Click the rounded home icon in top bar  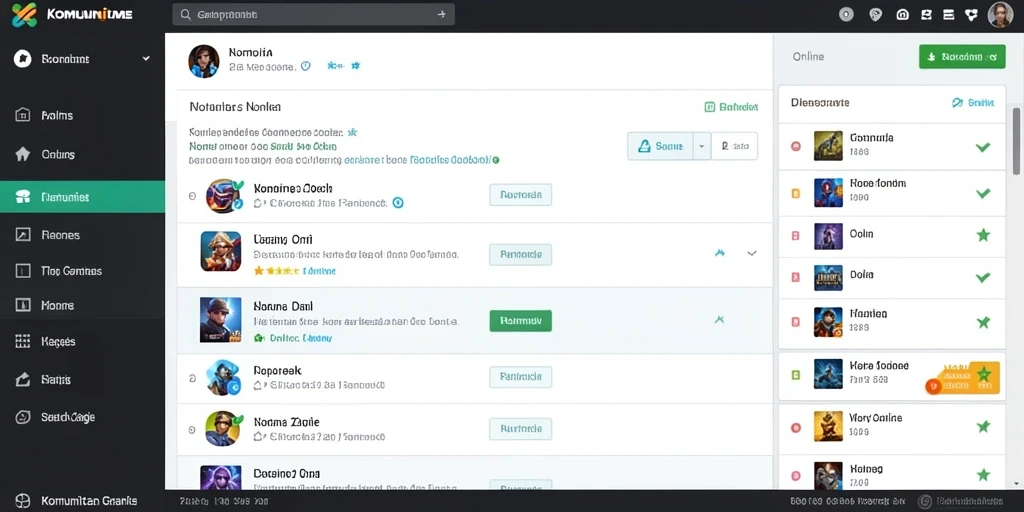903,14
